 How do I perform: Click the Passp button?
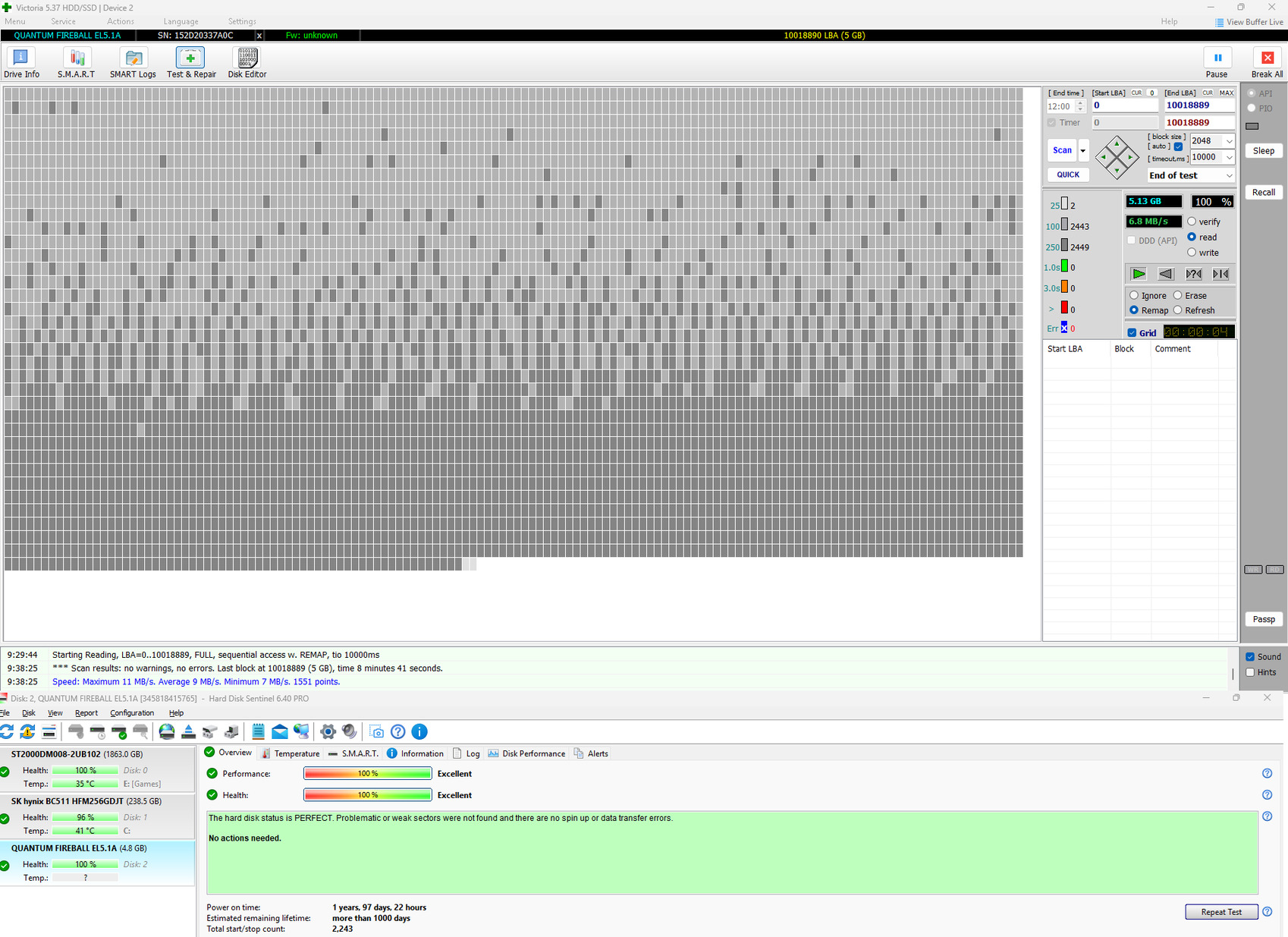(1264, 619)
